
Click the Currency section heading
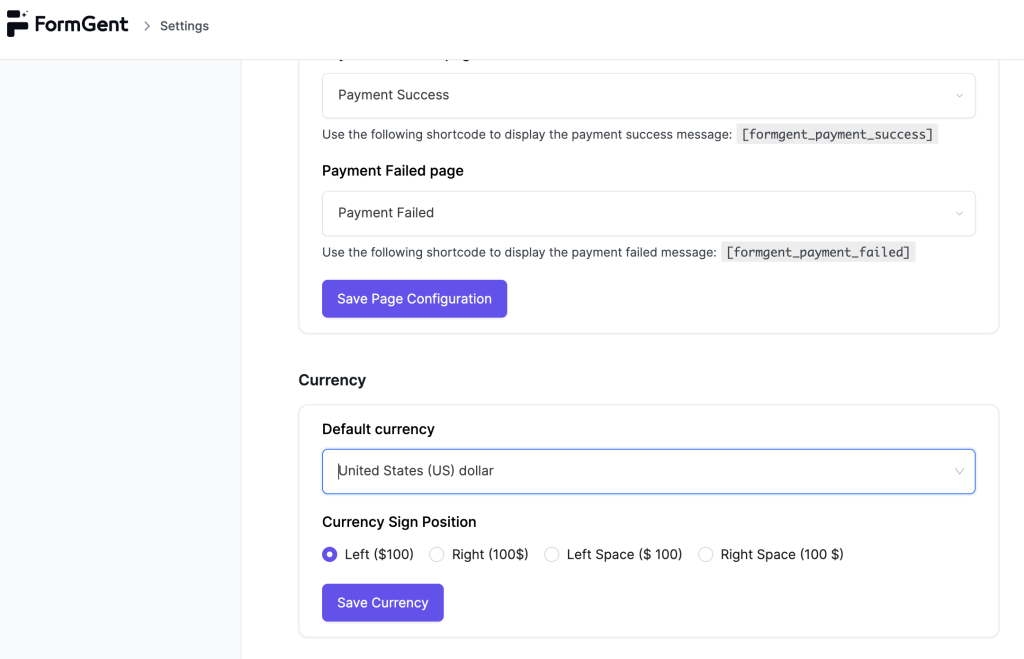332,380
